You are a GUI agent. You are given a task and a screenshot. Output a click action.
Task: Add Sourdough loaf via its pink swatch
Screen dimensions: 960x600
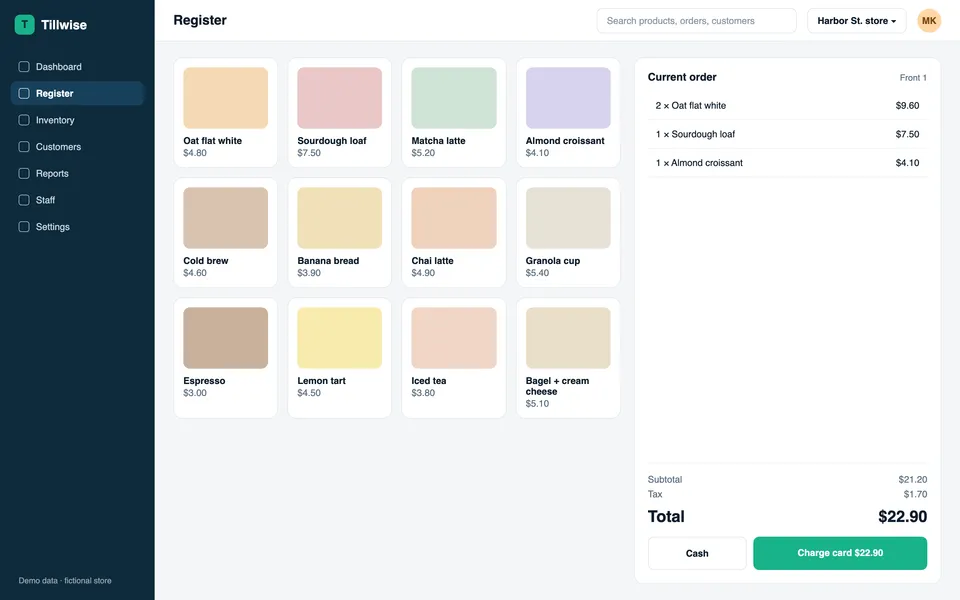point(340,98)
